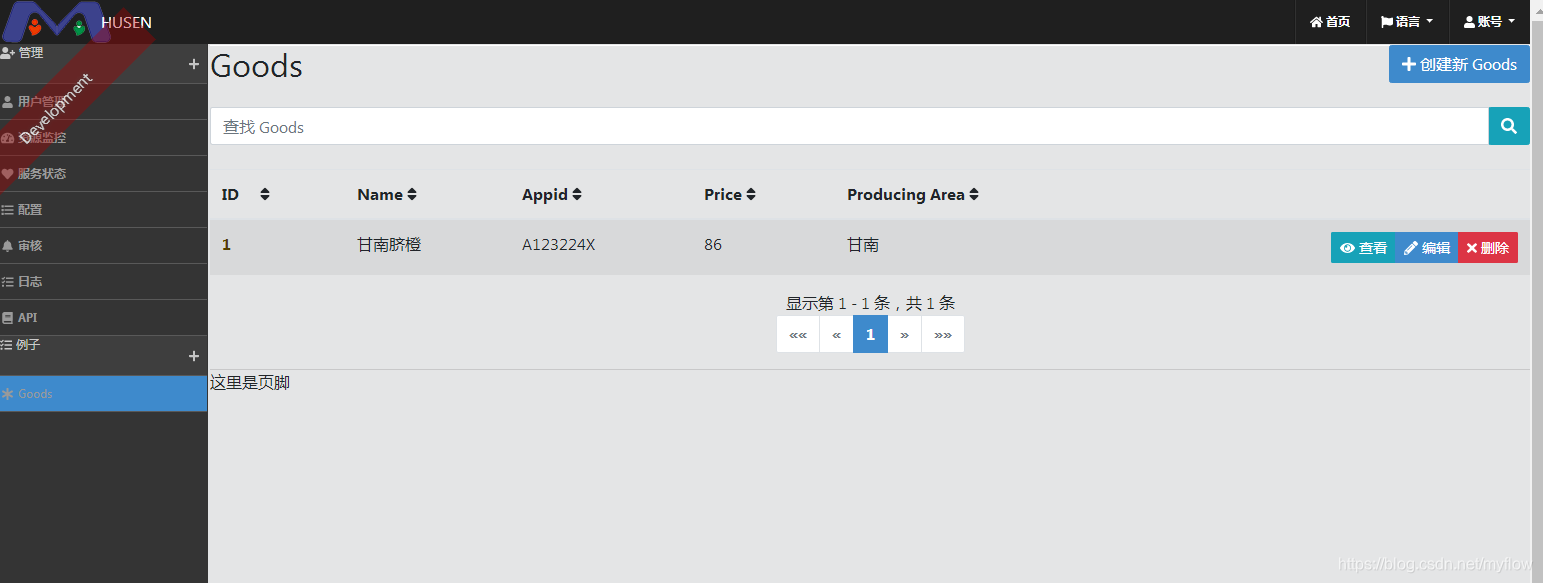
Task: Go to last page with »» button
Action: click(x=943, y=335)
